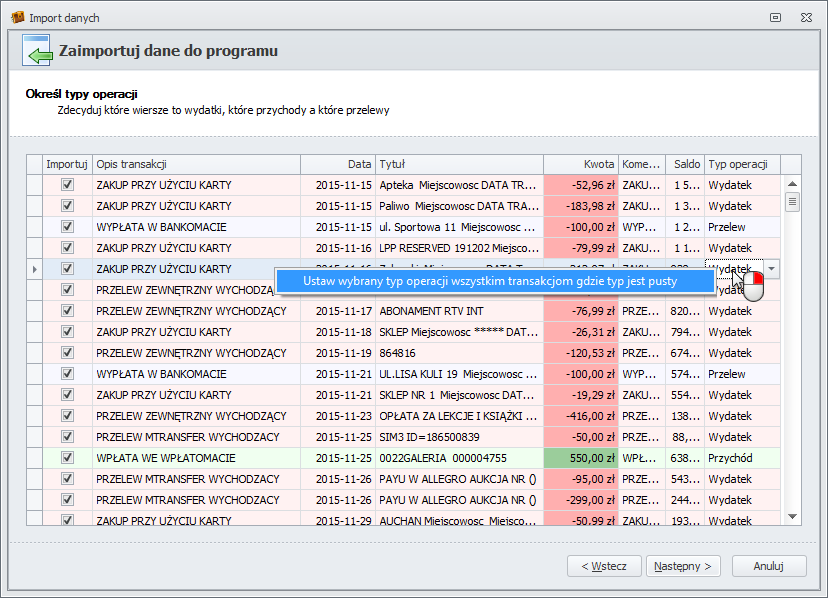Image resolution: width=828 pixels, height=598 pixels.
Task: Click the app icon in the title bar
Action: point(16,18)
